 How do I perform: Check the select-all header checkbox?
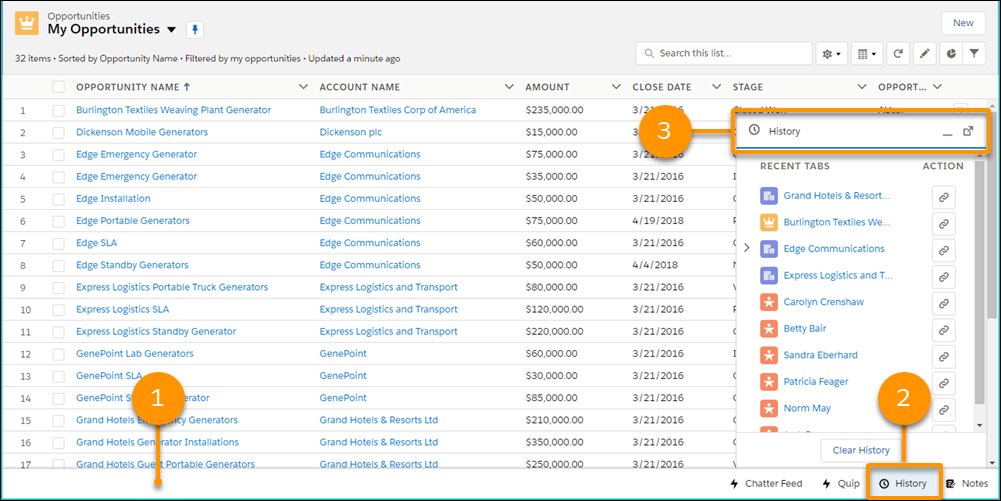(x=58, y=88)
